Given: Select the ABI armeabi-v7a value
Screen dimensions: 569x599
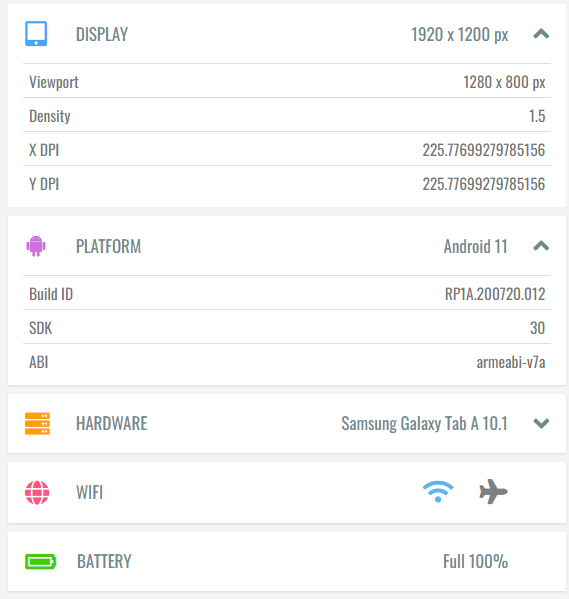Looking at the screenshot, I should pyautogui.click(x=511, y=362).
